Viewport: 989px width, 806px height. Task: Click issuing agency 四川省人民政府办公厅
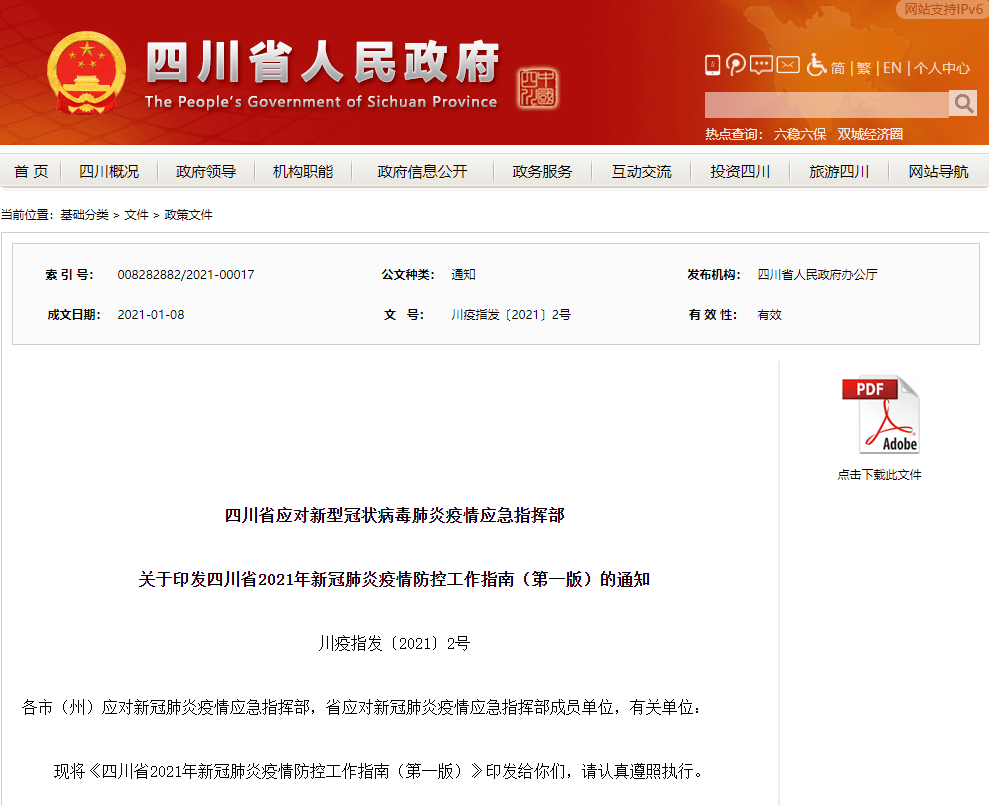coord(817,275)
